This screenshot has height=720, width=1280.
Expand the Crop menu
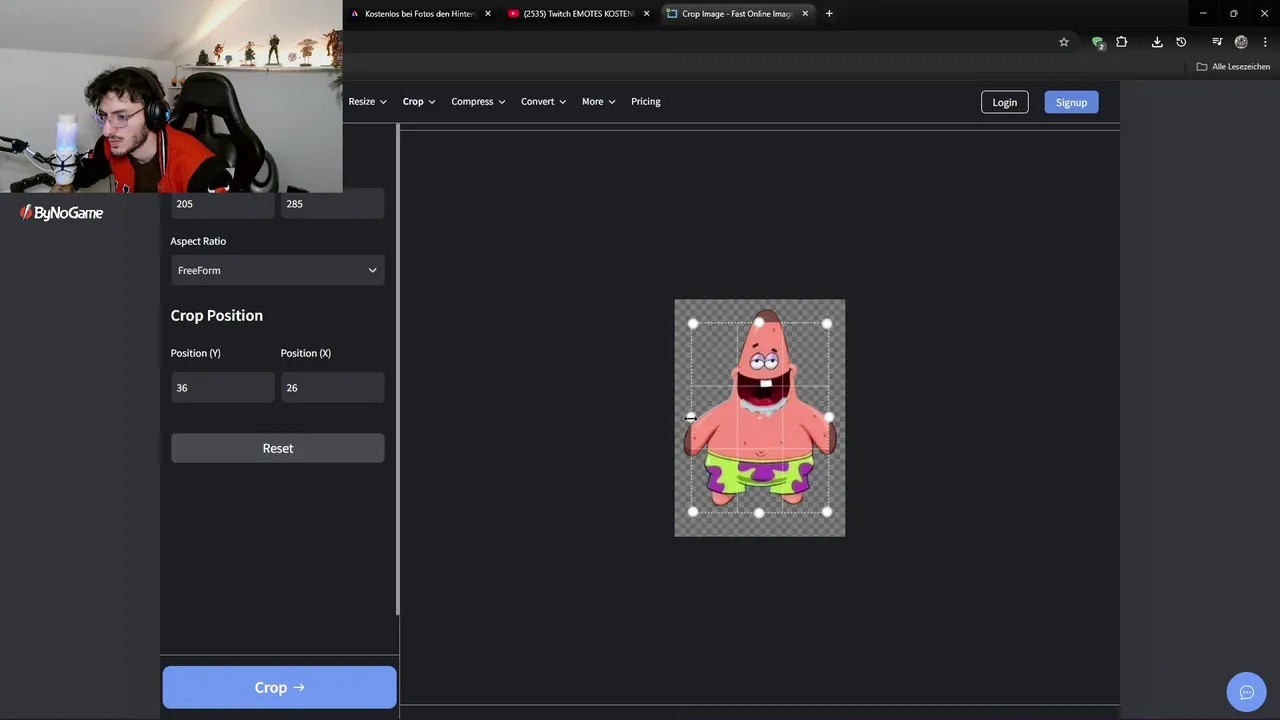click(419, 102)
